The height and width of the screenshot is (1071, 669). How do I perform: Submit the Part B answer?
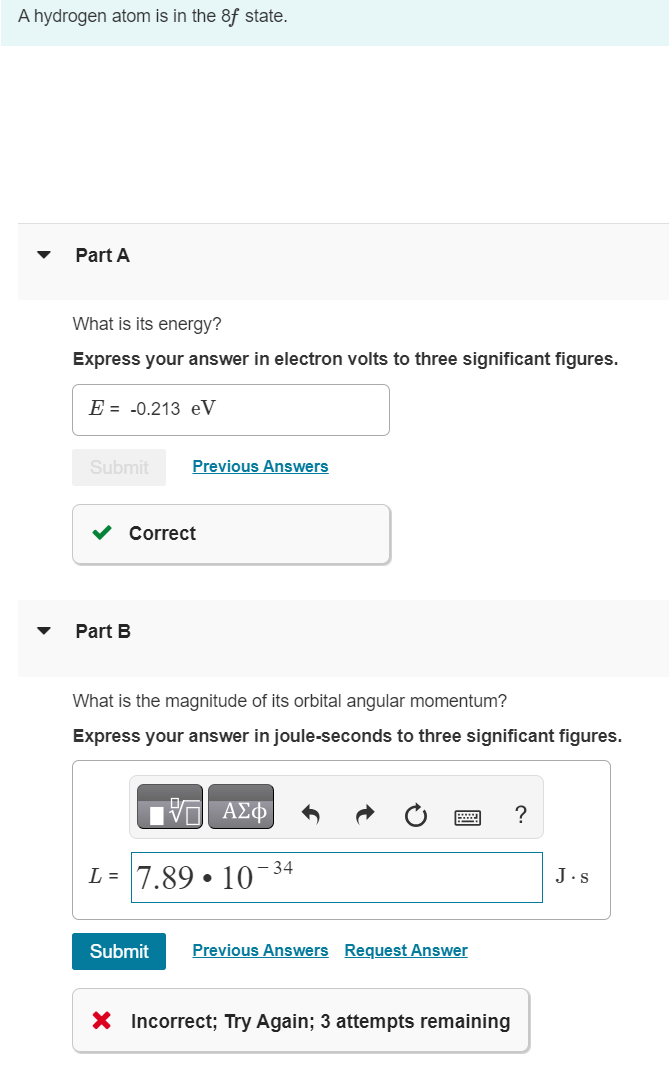click(118, 951)
